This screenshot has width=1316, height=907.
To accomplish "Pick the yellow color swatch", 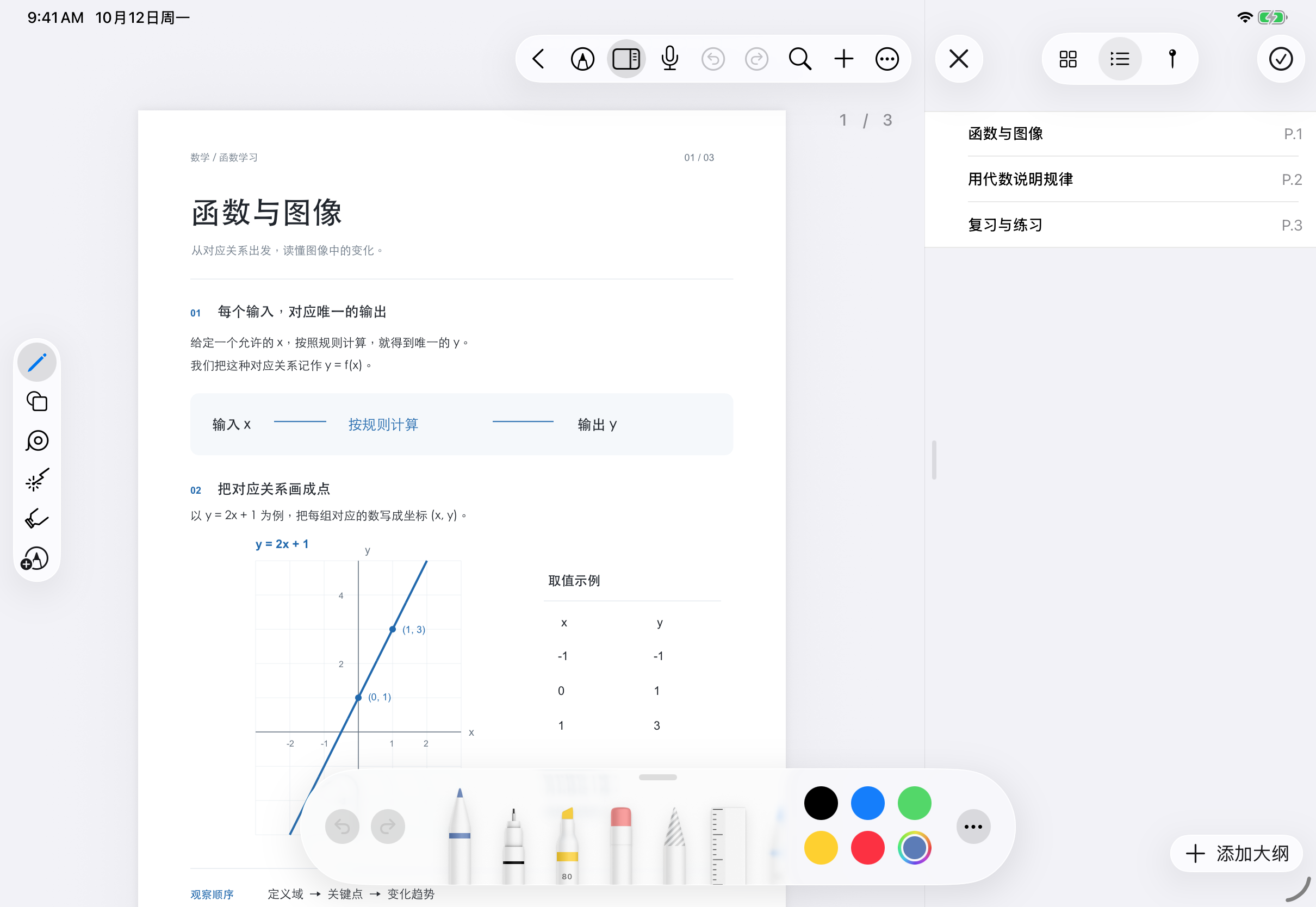I will [821, 847].
